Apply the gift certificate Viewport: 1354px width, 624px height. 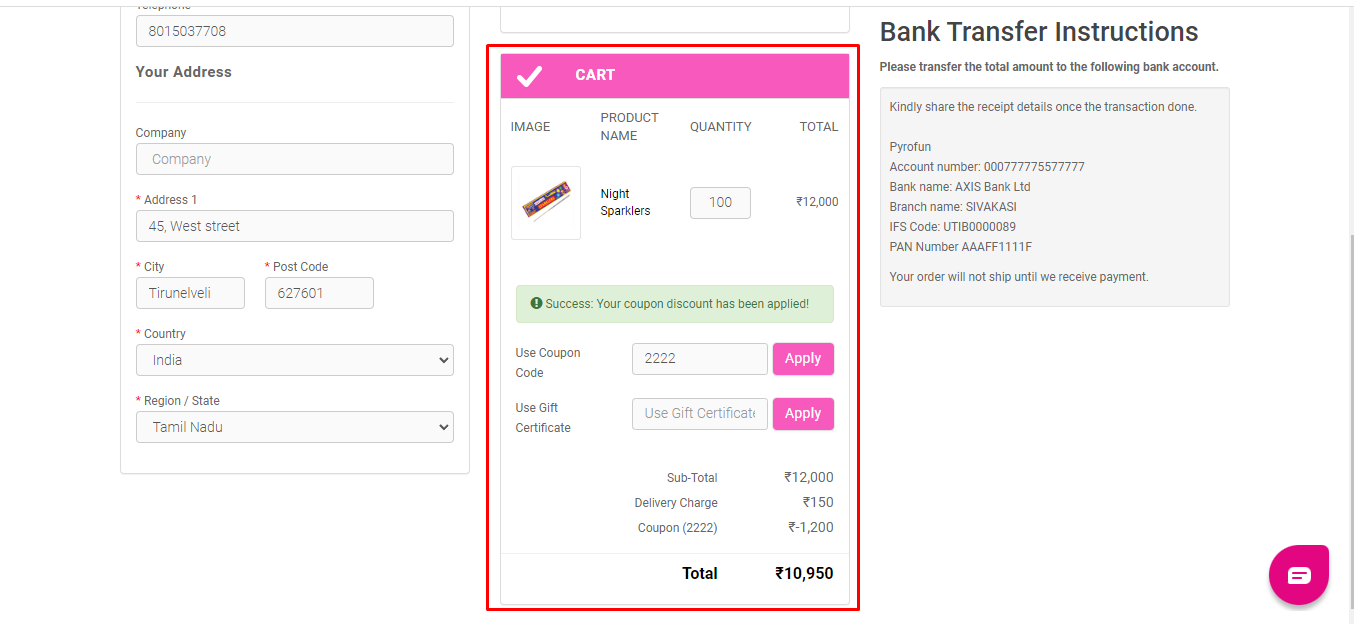[x=803, y=414]
